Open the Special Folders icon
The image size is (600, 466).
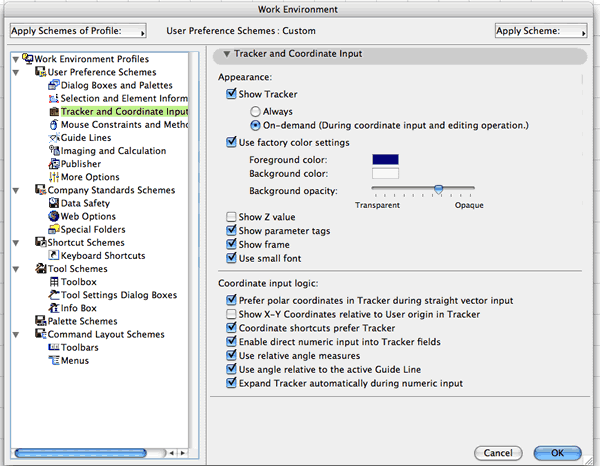click(53, 229)
